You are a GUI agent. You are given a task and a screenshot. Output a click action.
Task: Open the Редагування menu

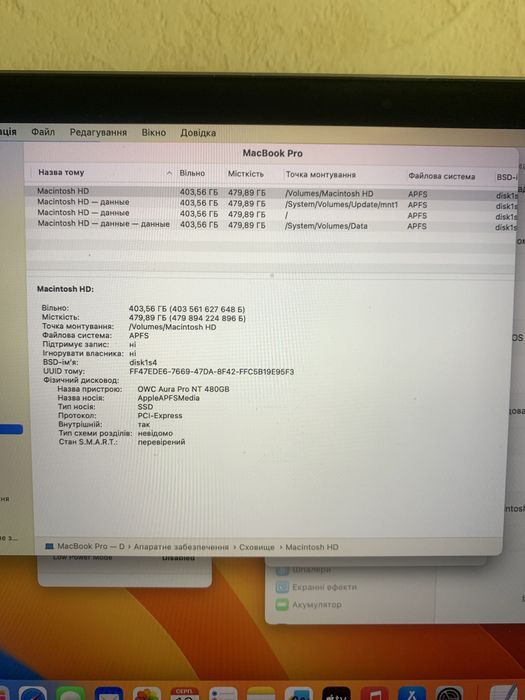[x=98, y=133]
